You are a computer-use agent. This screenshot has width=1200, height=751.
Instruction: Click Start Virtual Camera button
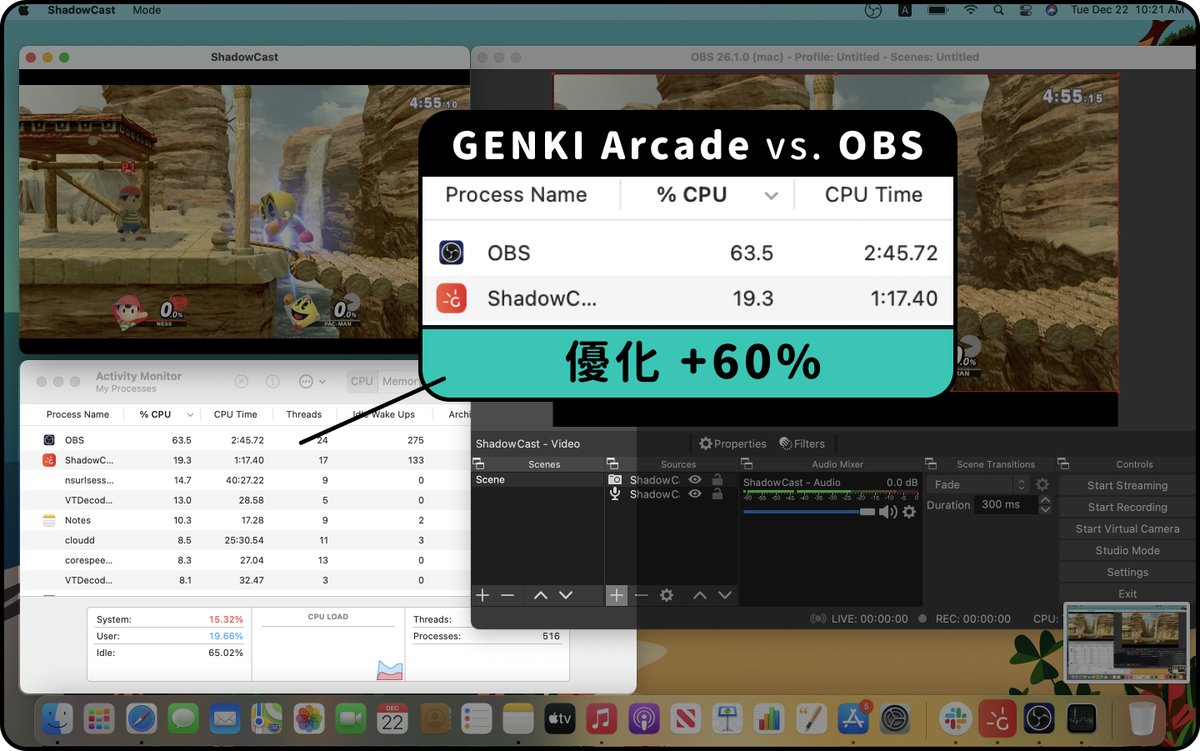point(1127,529)
